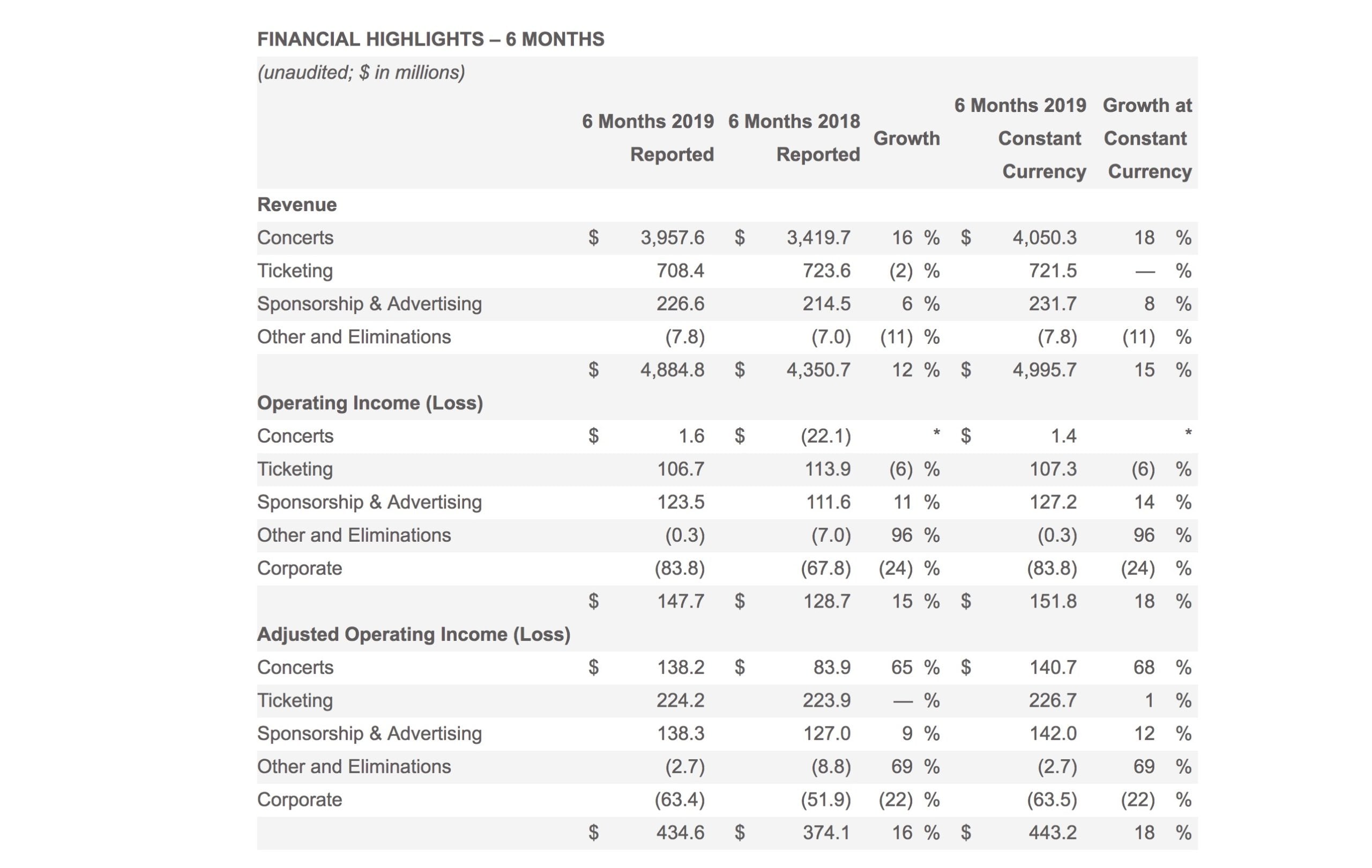Select Corporate operating loss value (67.8)
Image resolution: width=1372 pixels, height=868 pixels.
click(x=825, y=568)
